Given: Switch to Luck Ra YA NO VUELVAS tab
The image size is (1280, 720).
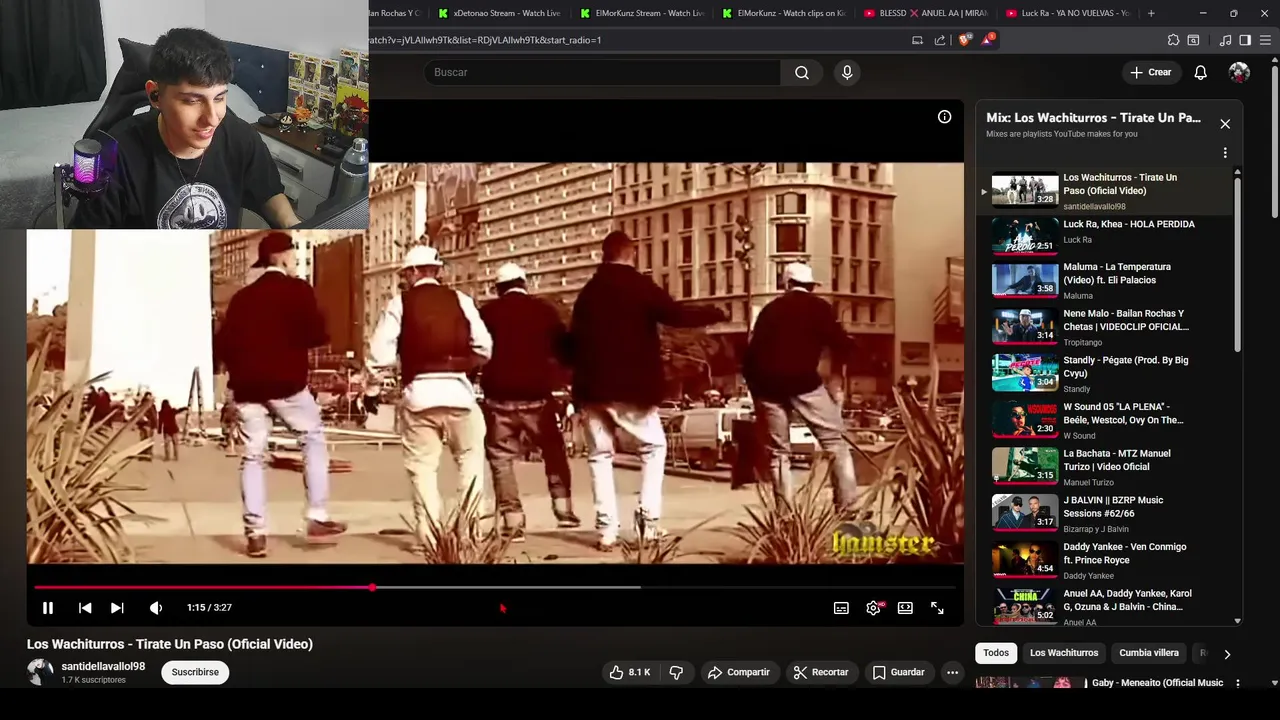Looking at the screenshot, I should 1069,13.
